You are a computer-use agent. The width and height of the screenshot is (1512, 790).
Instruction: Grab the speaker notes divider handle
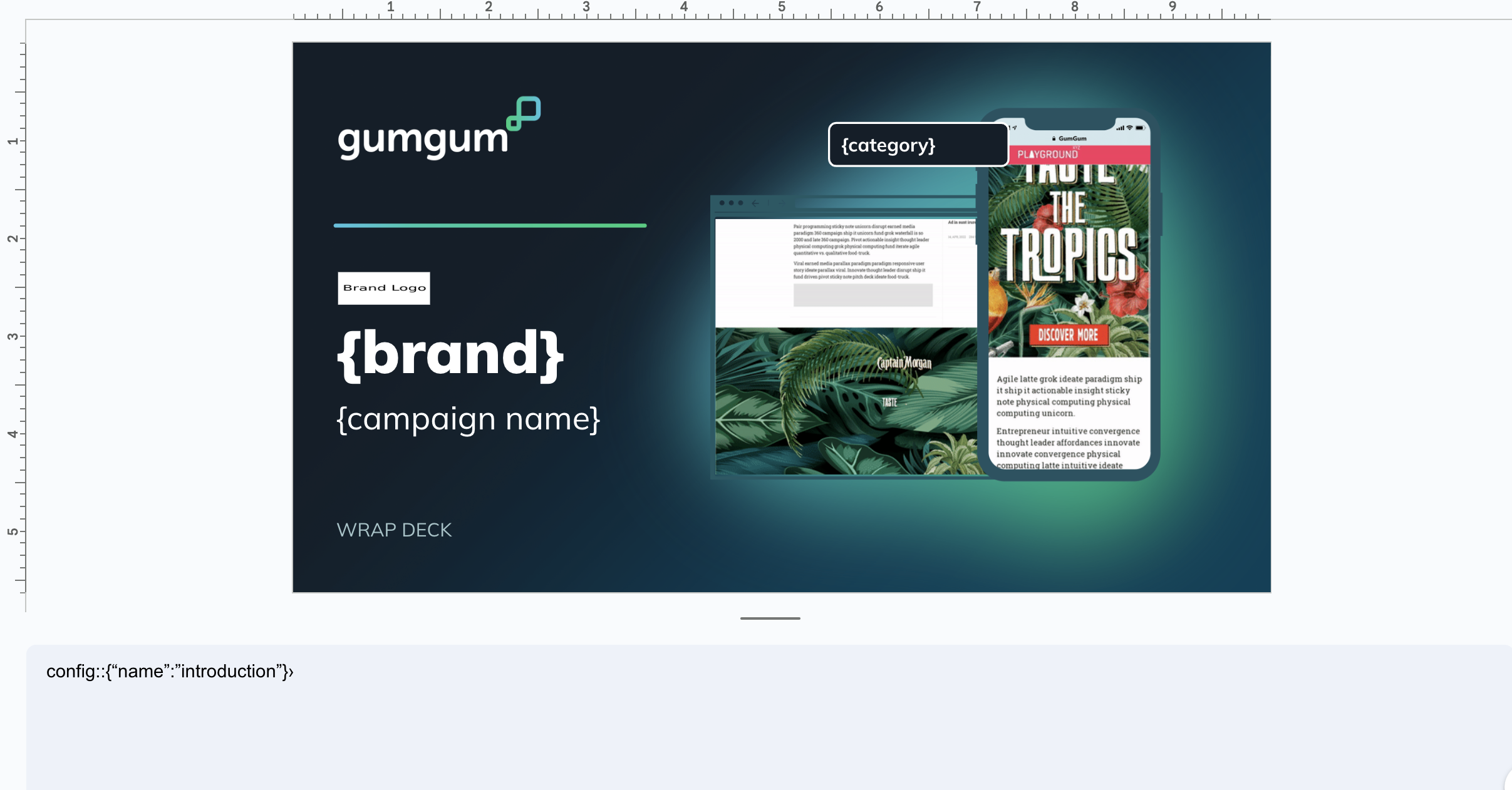pyautogui.click(x=770, y=618)
